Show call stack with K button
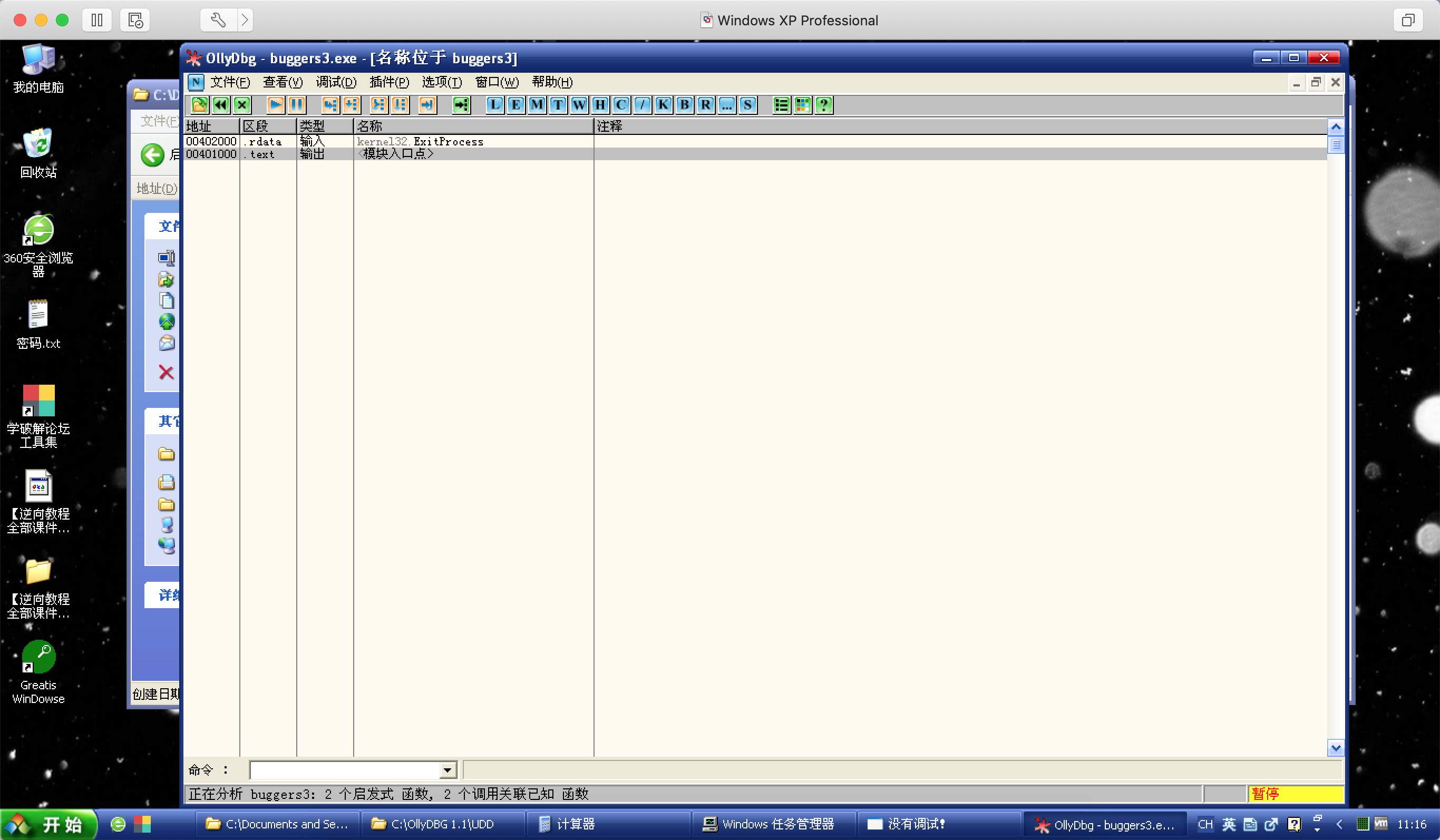This screenshot has width=1440, height=840. point(663,104)
